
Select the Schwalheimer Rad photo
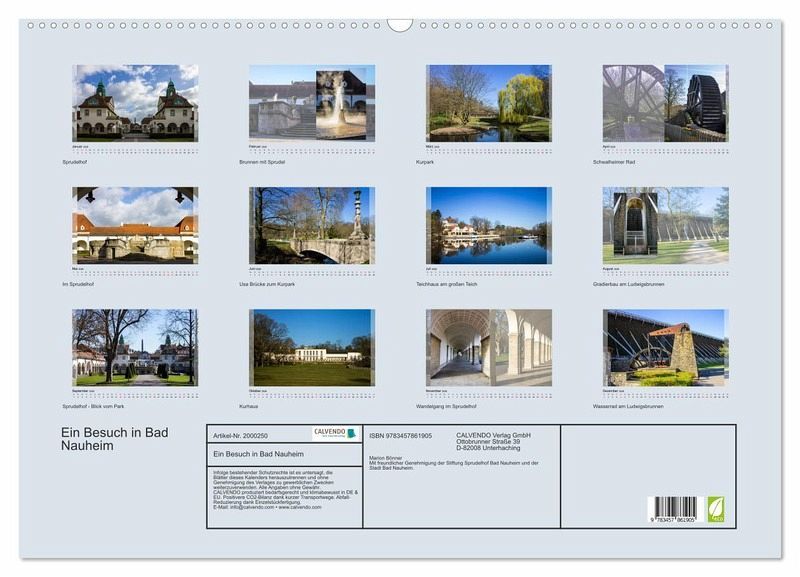point(665,102)
